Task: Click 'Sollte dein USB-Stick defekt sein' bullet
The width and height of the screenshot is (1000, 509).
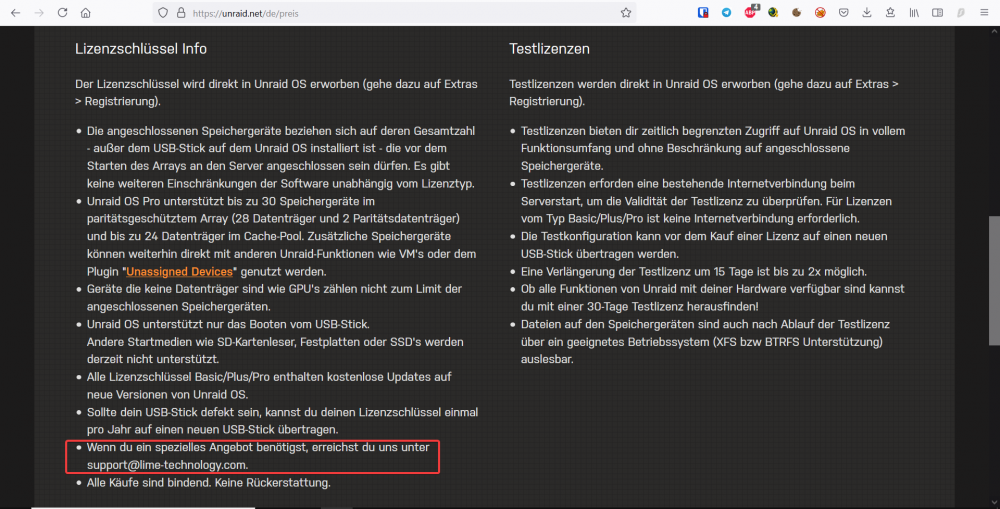Action: (283, 421)
